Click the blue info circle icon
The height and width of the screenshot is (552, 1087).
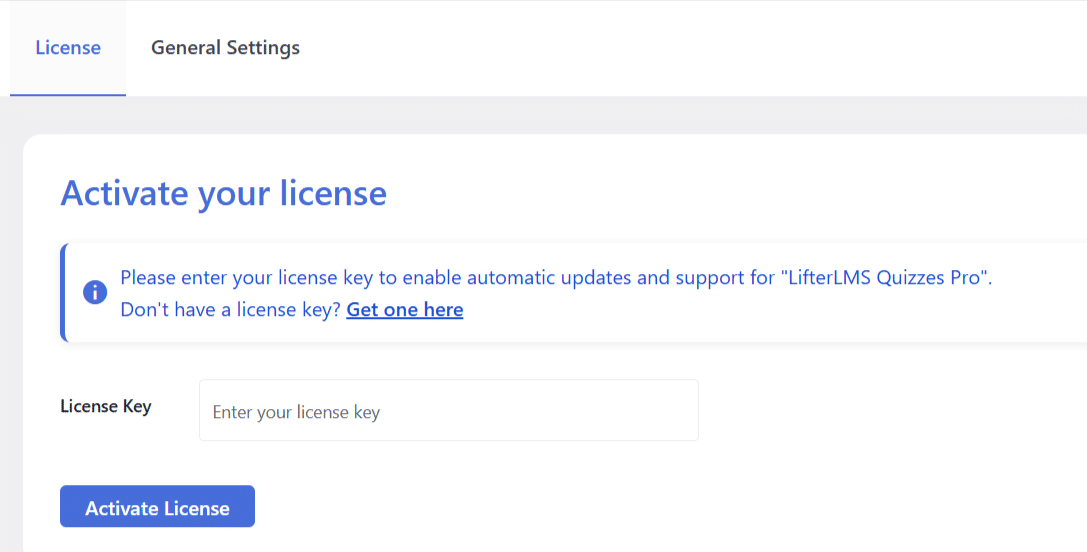[x=95, y=292]
